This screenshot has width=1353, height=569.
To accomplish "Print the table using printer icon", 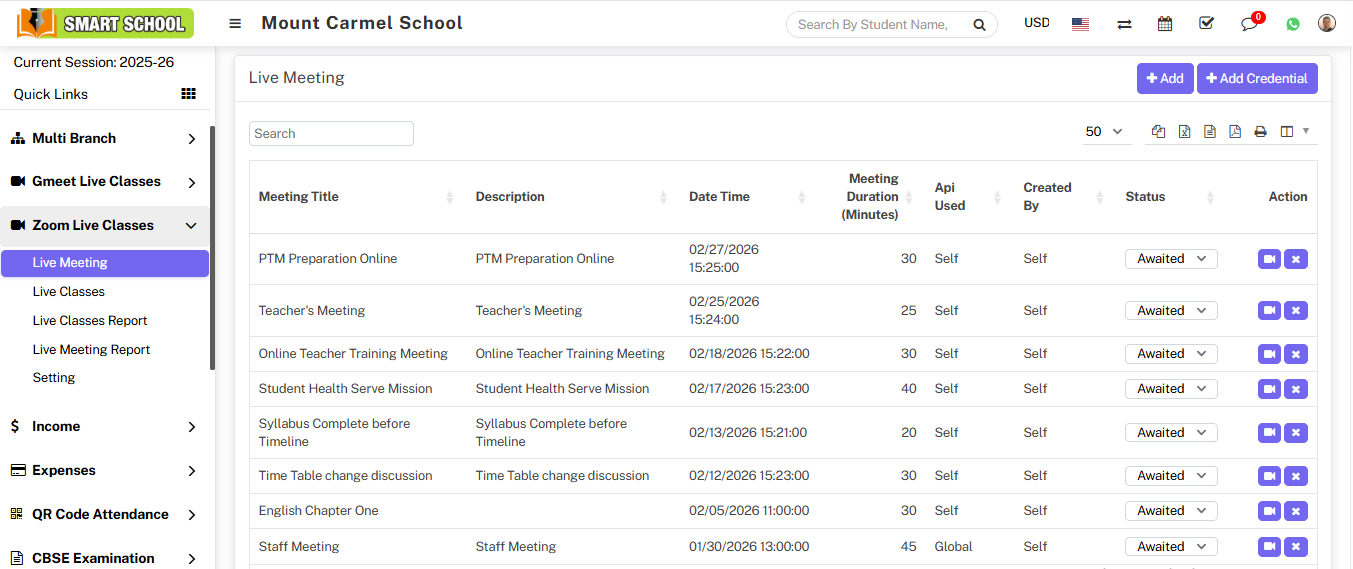I will click(1260, 132).
